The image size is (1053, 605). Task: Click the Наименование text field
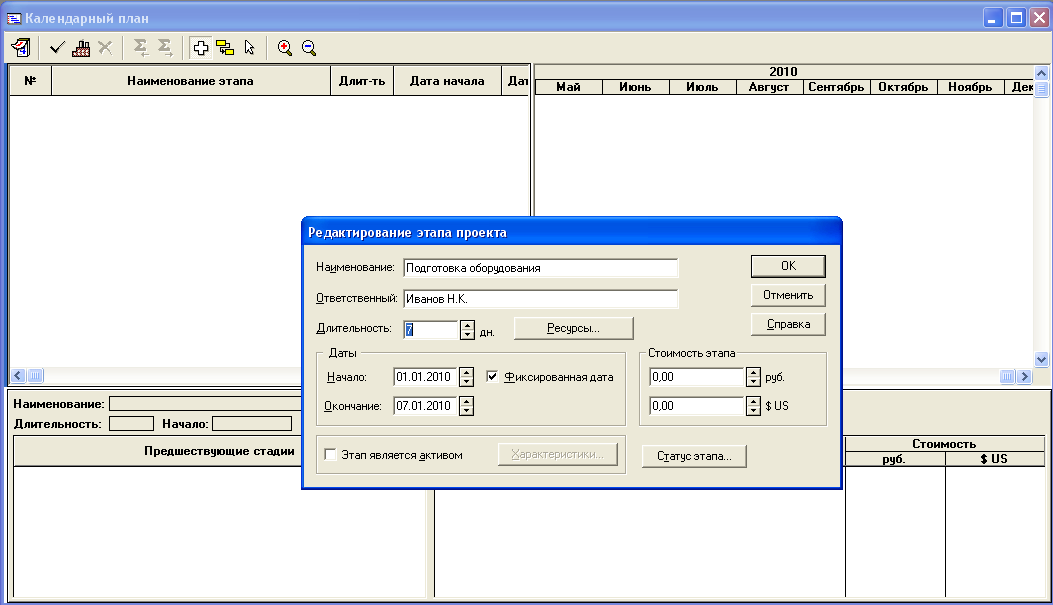[x=540, y=268]
